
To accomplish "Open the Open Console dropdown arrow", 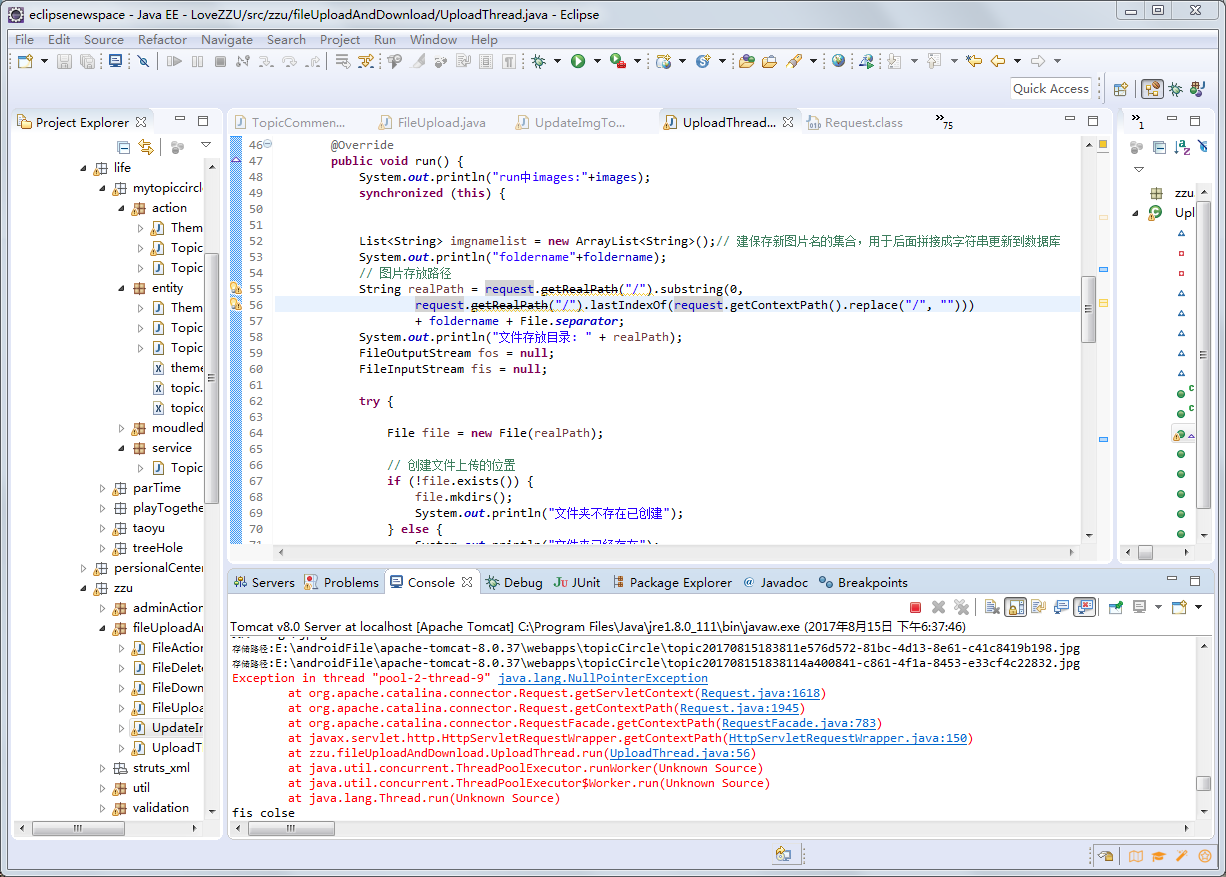I will click(x=1198, y=607).
